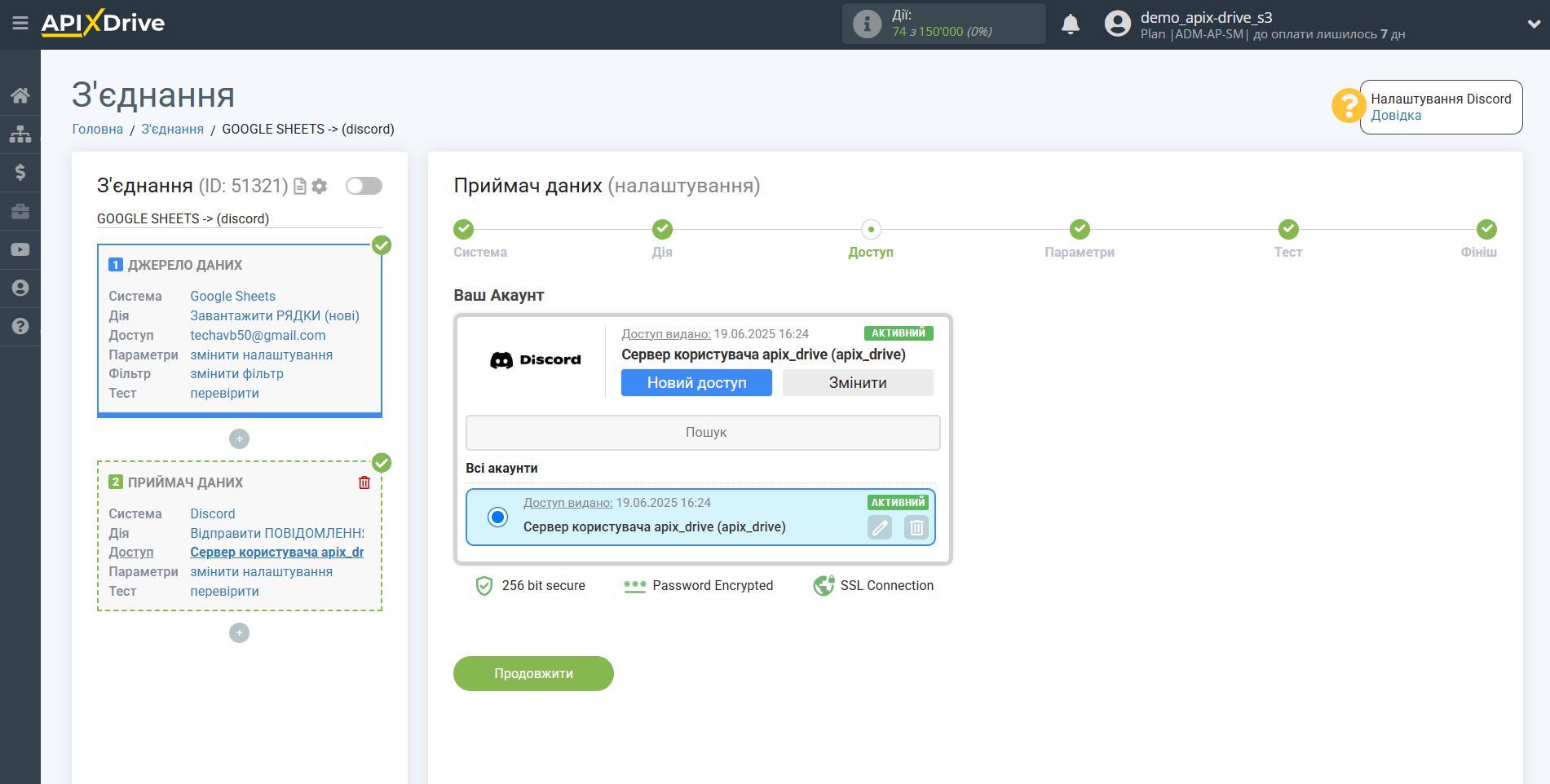
Task: Open the YouTube video sidebar icon
Action: [x=20, y=249]
